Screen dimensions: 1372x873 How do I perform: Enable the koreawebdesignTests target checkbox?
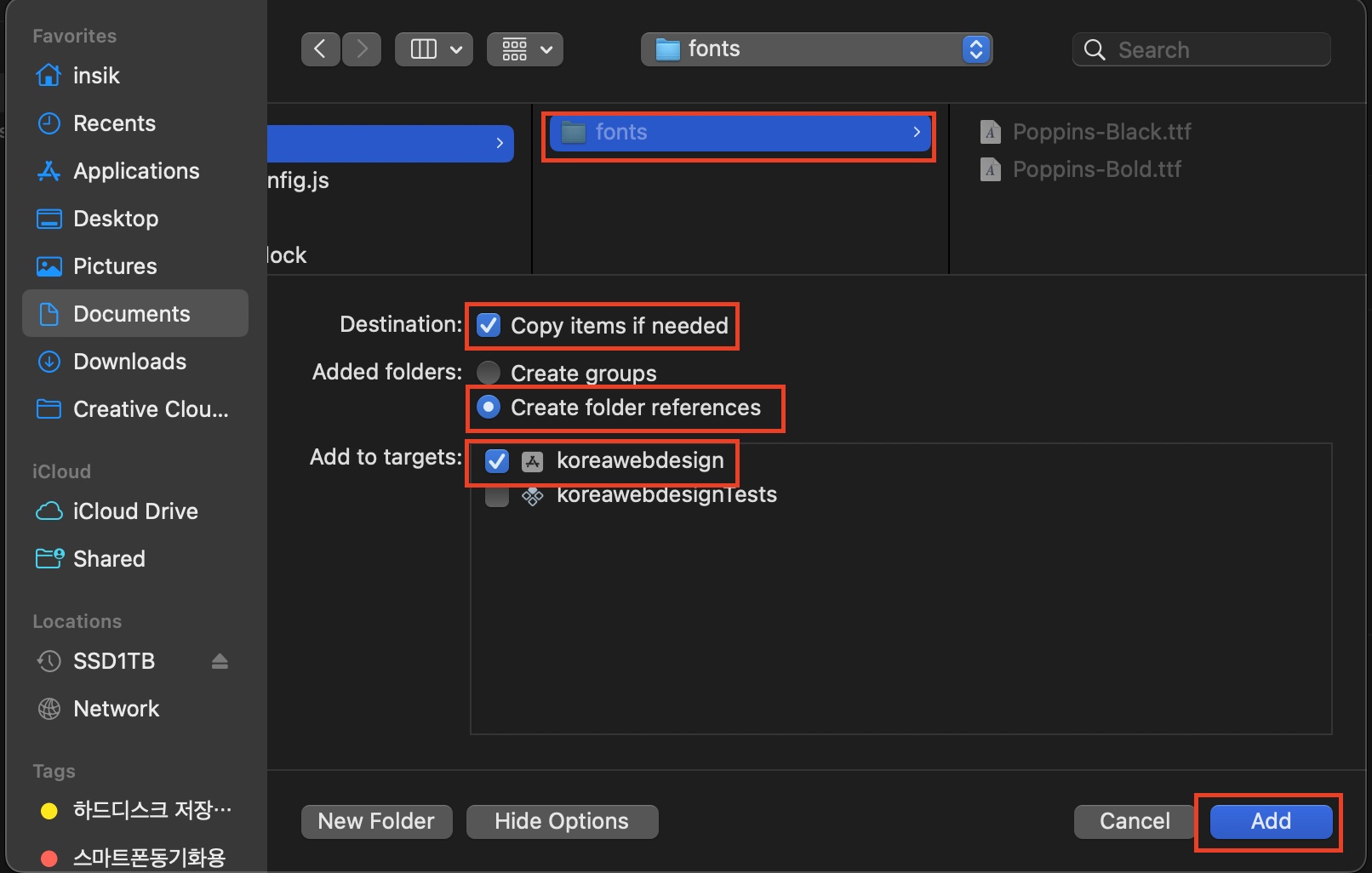coord(496,496)
